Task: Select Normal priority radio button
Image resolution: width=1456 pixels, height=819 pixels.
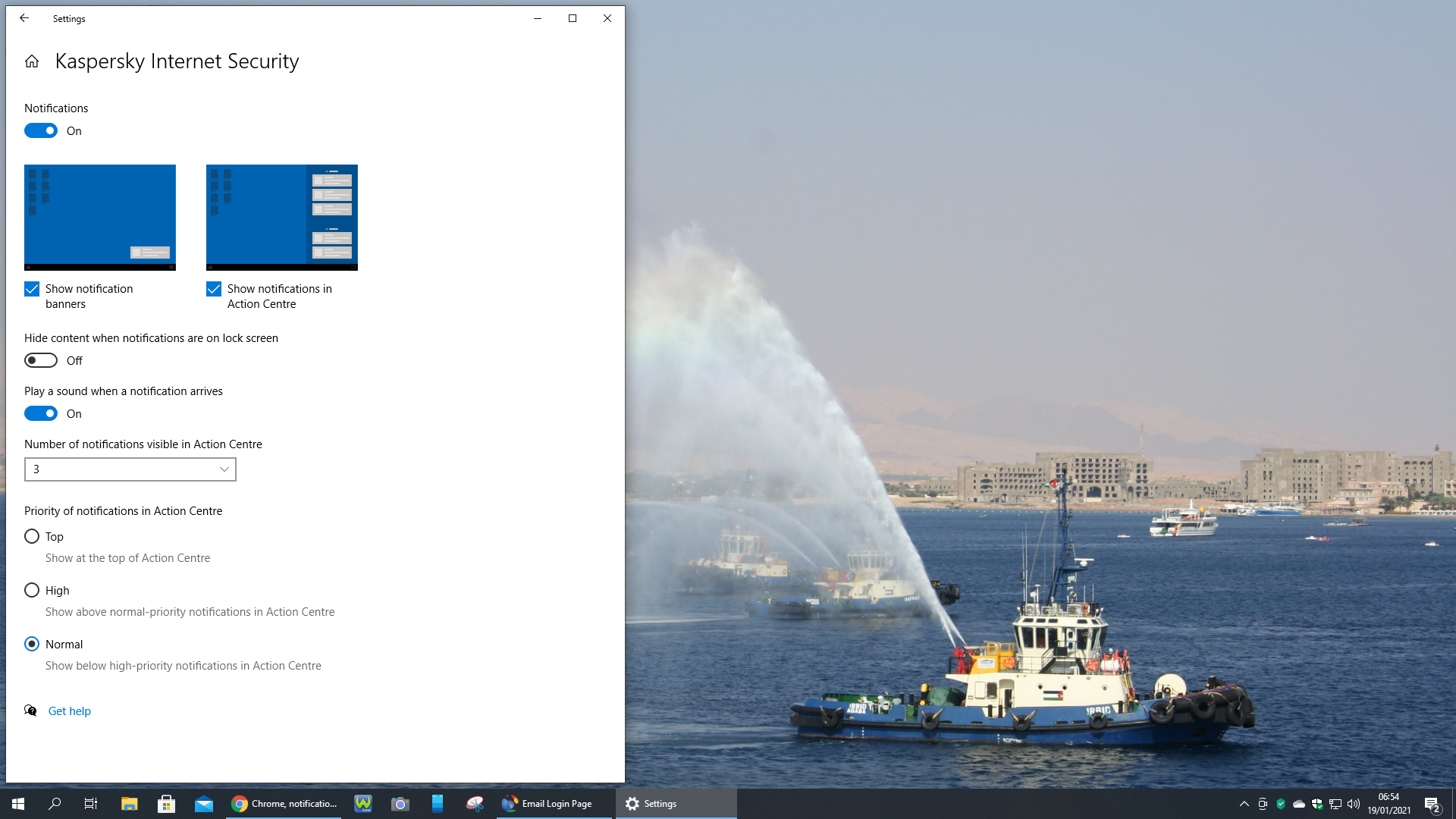Action: 32,644
